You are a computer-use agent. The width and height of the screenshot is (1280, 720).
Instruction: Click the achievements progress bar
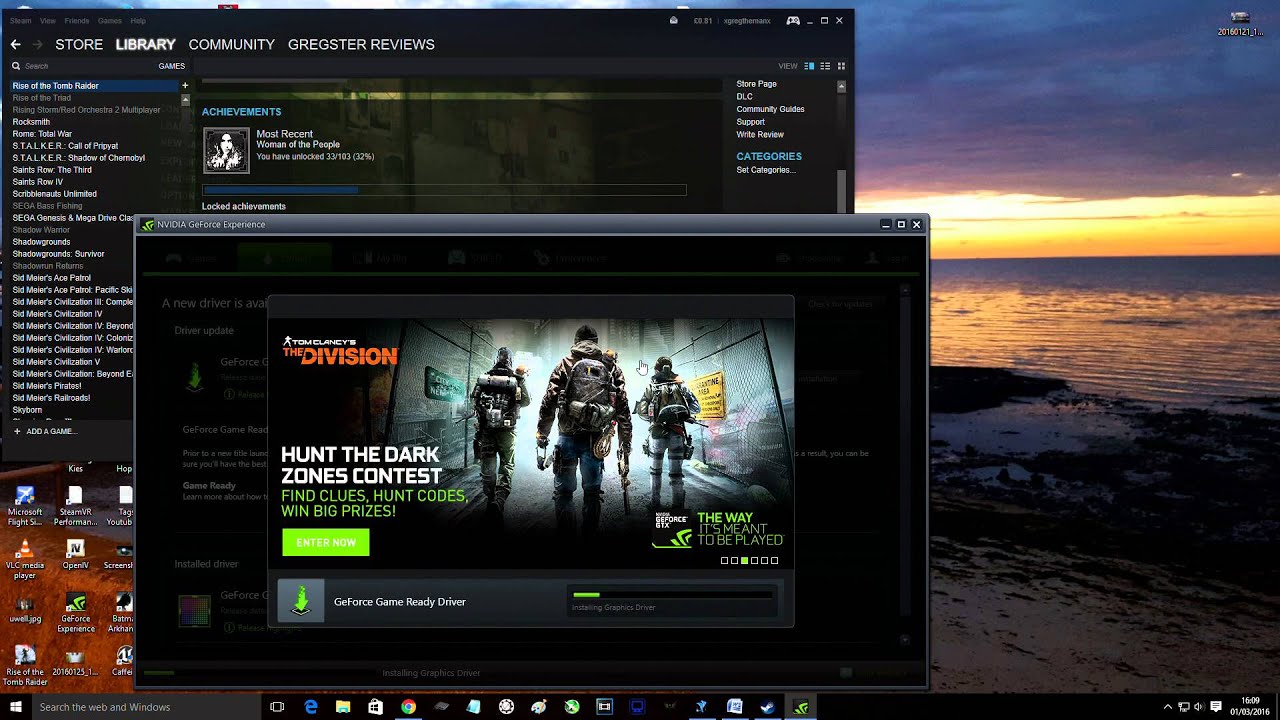coord(444,189)
